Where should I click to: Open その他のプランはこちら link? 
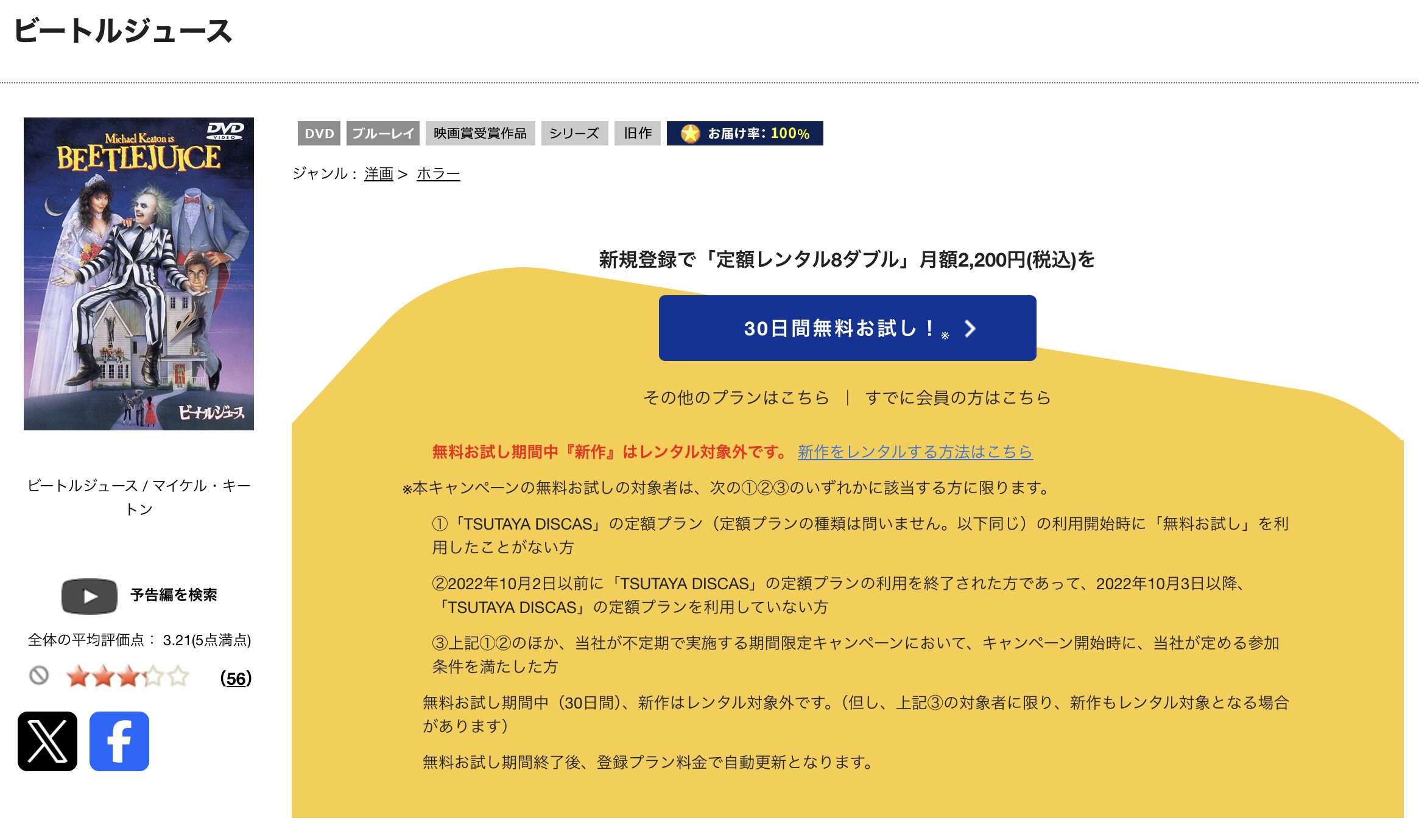(x=736, y=397)
